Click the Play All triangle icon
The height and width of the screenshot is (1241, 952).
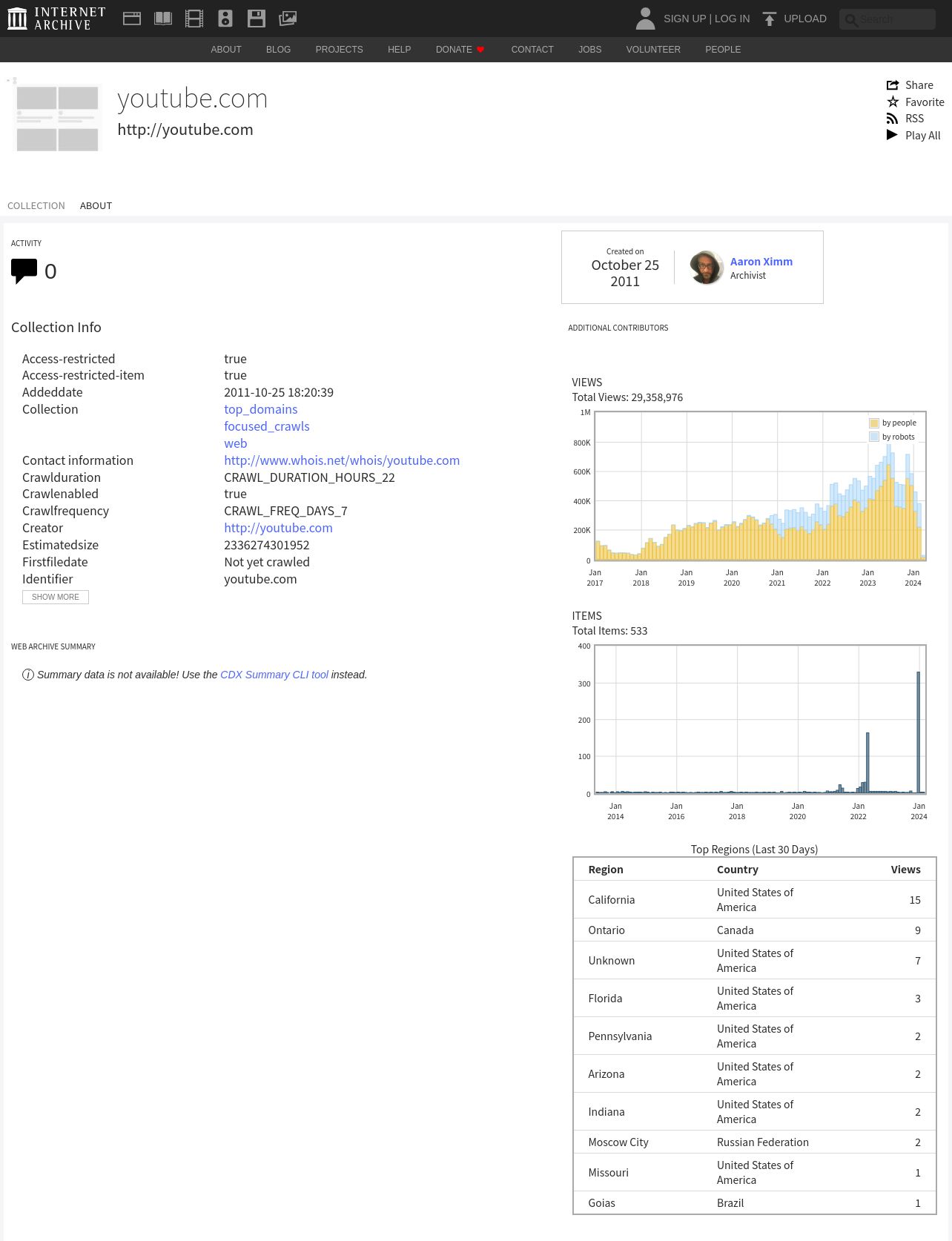[x=893, y=135]
